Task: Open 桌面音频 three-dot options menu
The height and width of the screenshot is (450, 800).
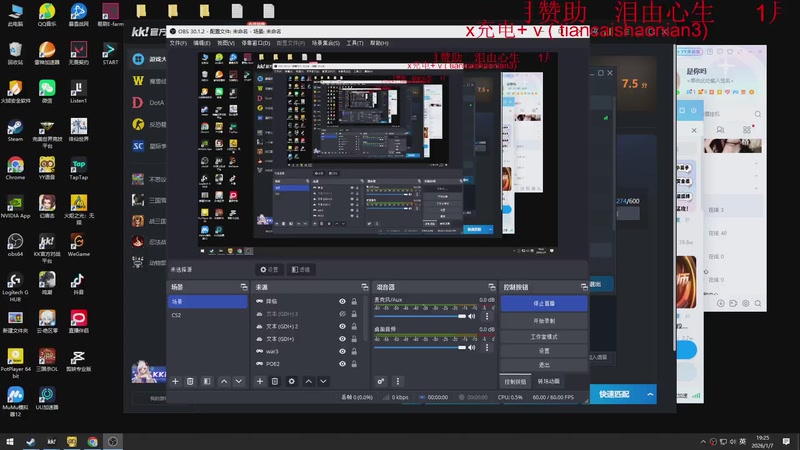Action: pyautogui.click(x=487, y=347)
